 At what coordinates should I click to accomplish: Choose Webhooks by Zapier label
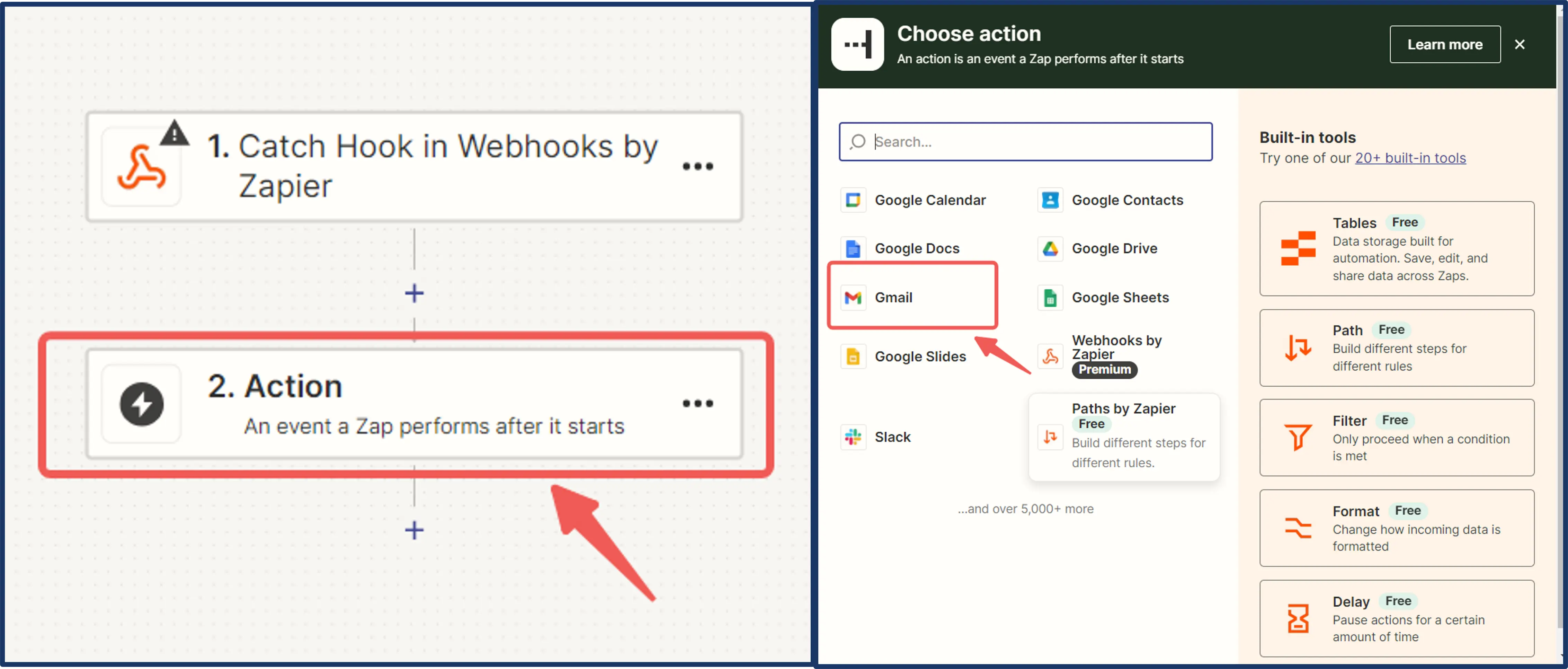pos(1117,347)
